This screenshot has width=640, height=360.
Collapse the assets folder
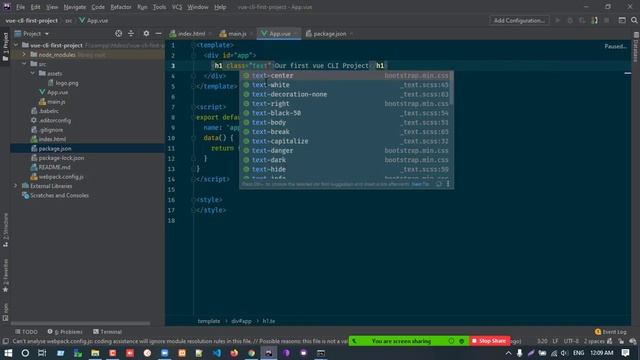click(x=33, y=73)
